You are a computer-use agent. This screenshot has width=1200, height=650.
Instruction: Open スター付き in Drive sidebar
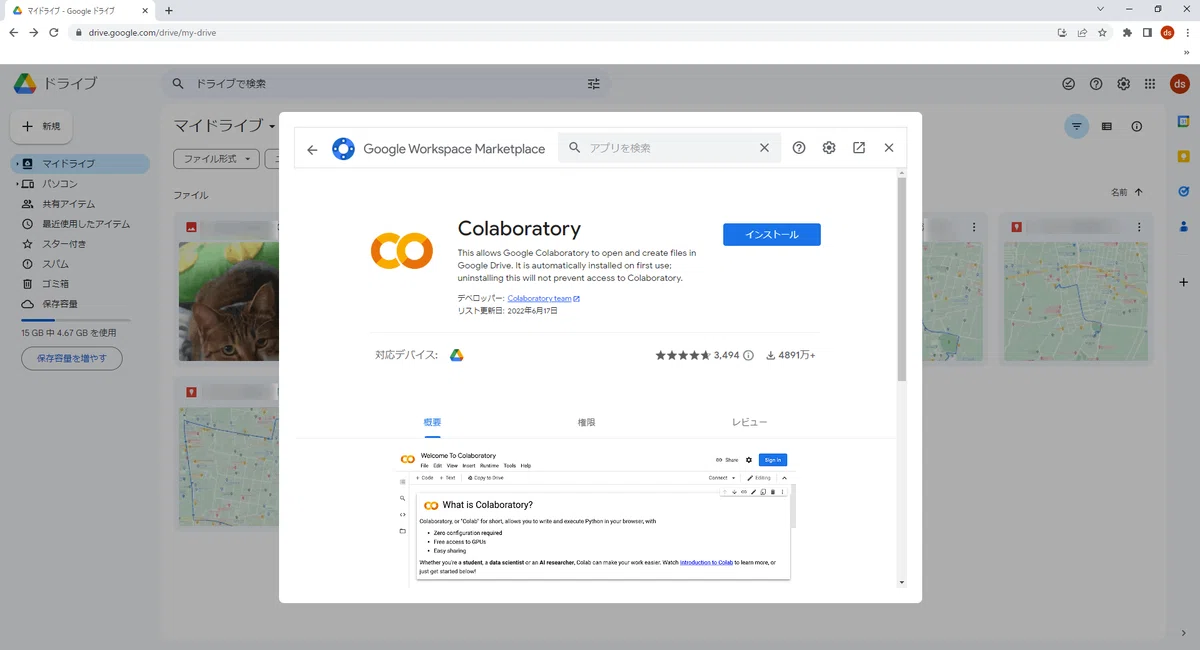tap(64, 244)
